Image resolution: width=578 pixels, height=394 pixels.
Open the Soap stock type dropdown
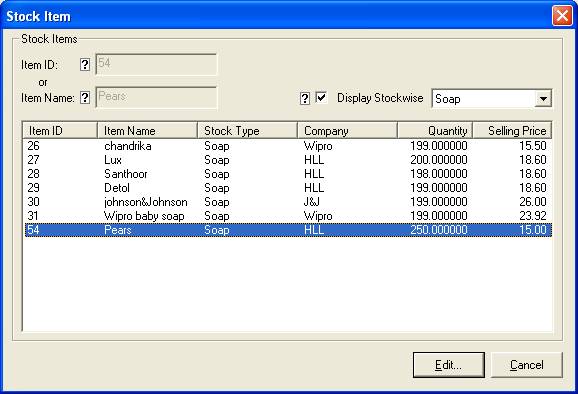(x=543, y=99)
